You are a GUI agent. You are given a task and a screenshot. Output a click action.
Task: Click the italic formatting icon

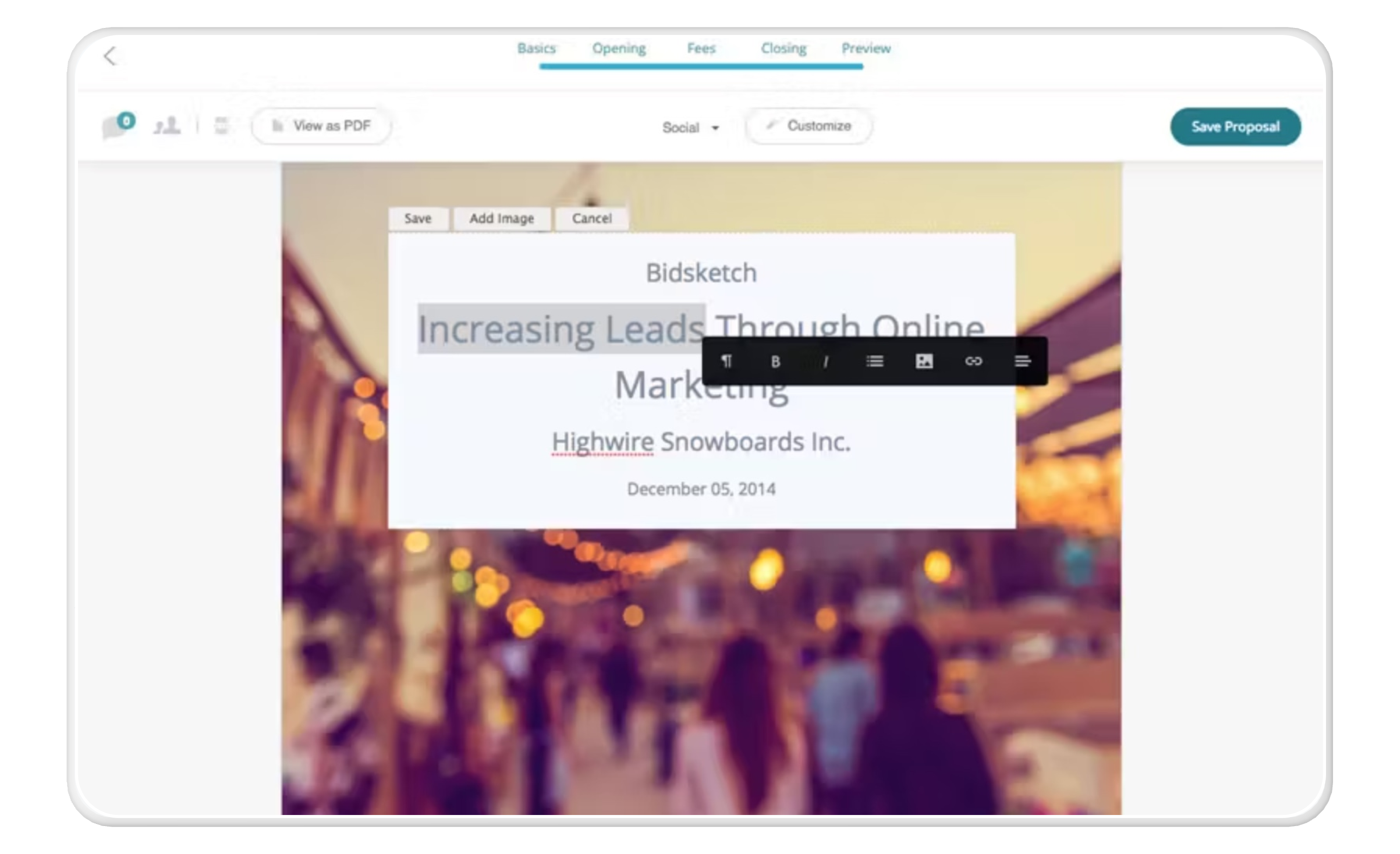825,361
